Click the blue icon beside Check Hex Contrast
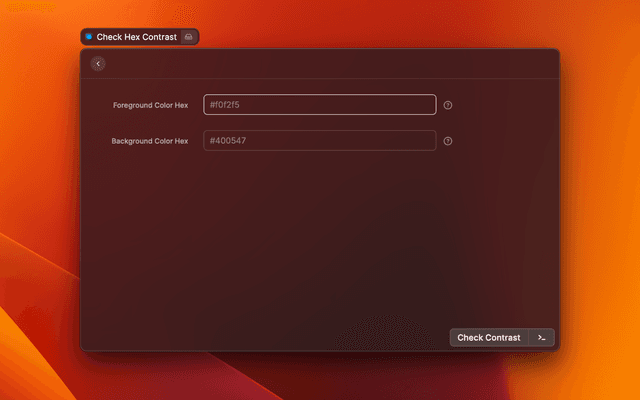 89,37
